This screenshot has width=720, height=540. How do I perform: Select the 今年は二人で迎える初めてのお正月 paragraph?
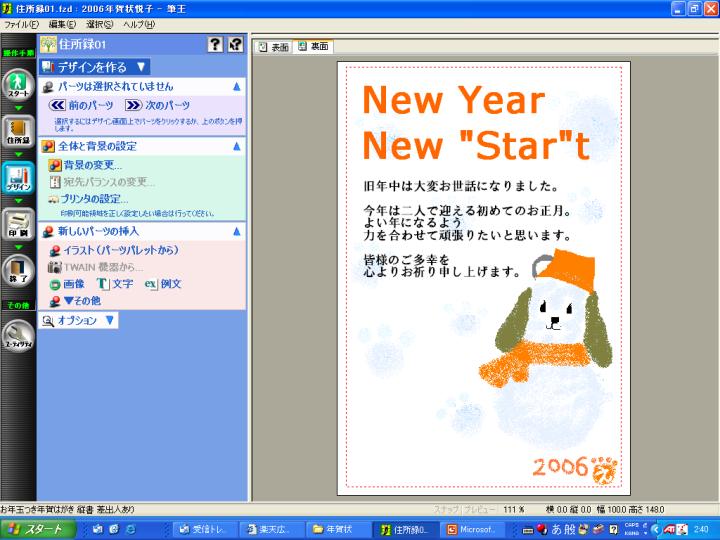[x=467, y=223]
